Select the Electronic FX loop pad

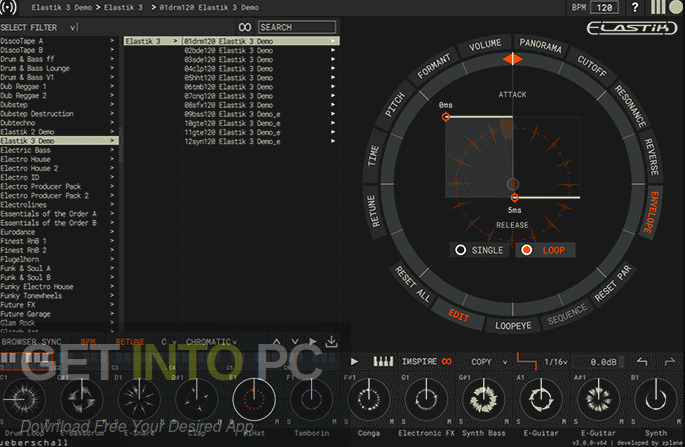426,398
